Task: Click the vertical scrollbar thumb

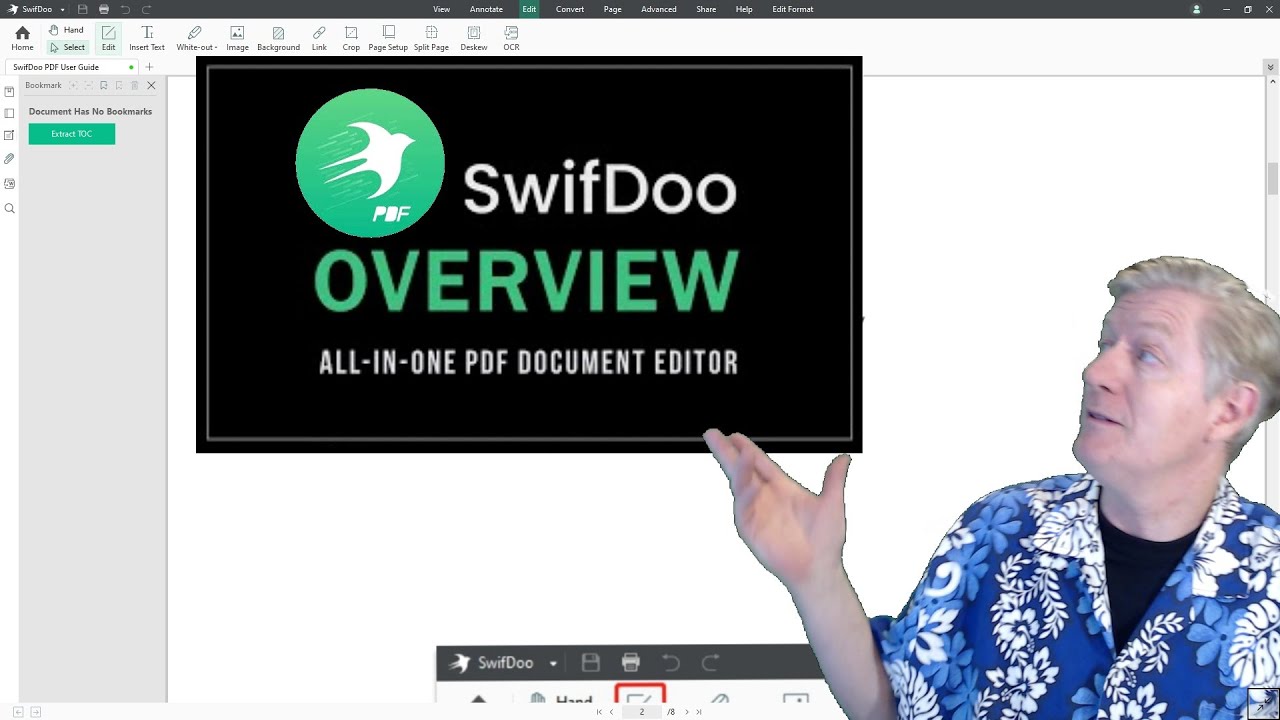Action: [1272, 178]
